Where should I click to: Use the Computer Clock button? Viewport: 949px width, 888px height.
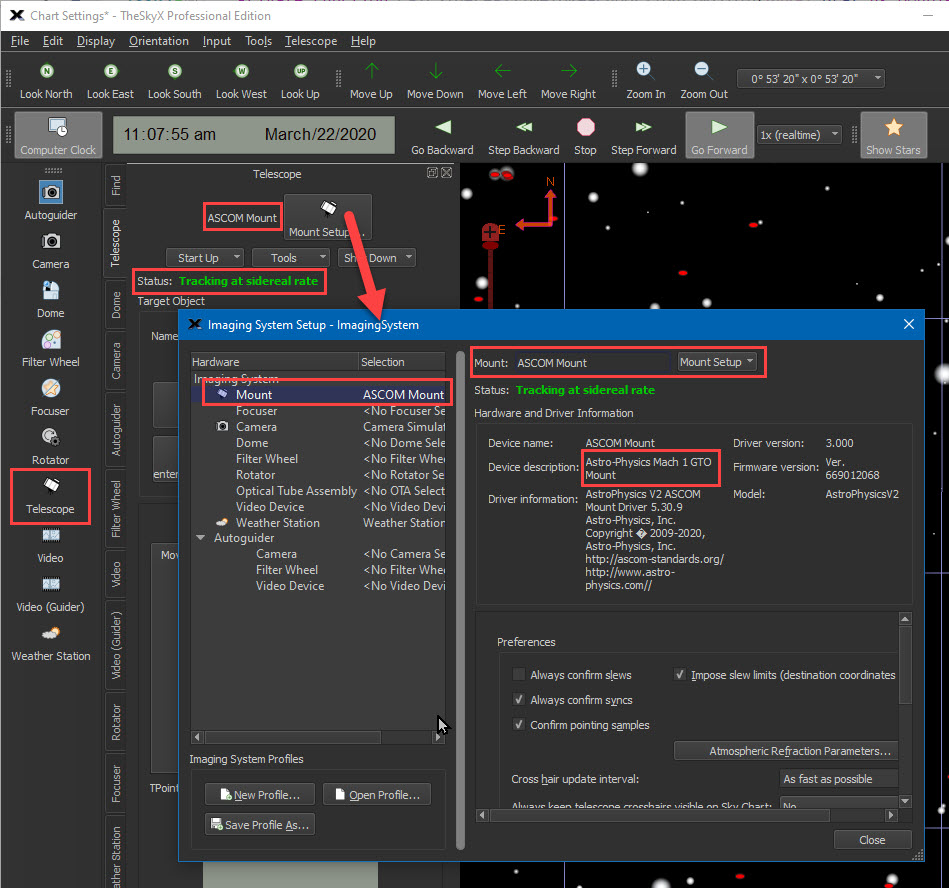click(x=58, y=135)
